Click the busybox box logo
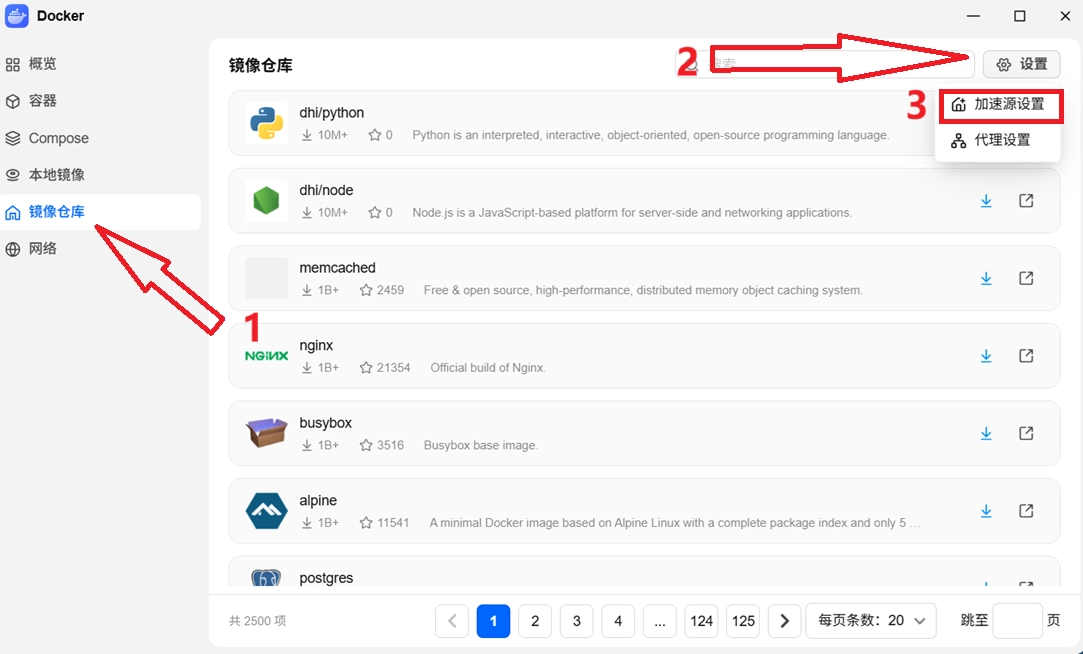 [267, 433]
